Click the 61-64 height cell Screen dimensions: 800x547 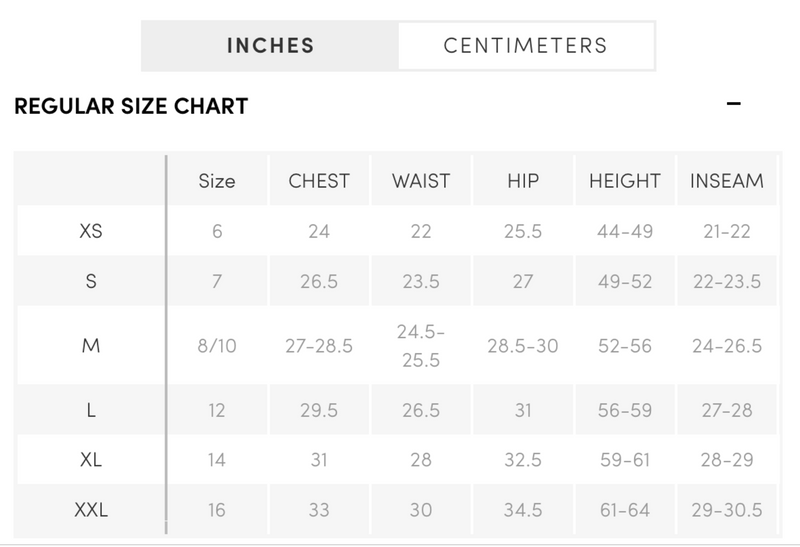(625, 510)
